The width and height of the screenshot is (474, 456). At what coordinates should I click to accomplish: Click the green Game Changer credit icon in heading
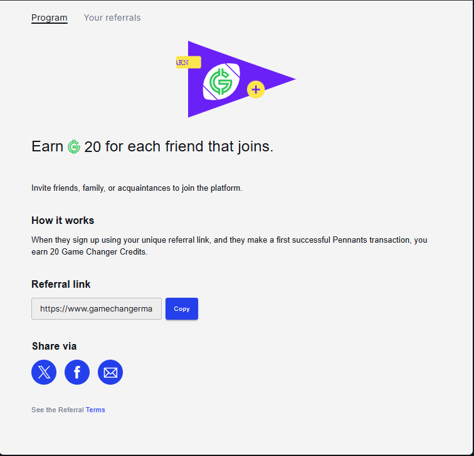click(74, 147)
